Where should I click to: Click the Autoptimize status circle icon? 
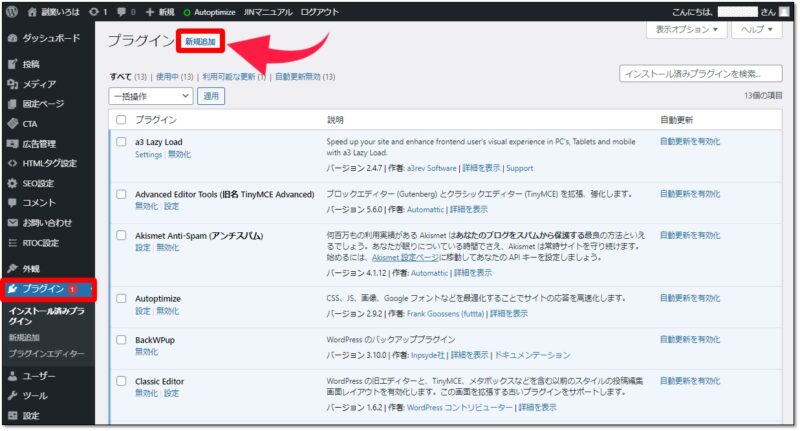[x=187, y=12]
